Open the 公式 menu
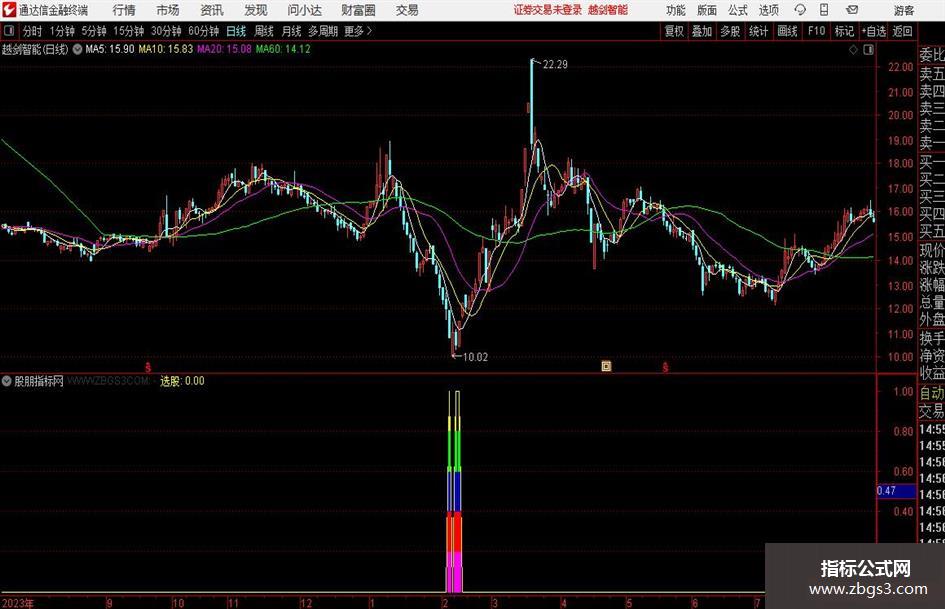 point(738,10)
